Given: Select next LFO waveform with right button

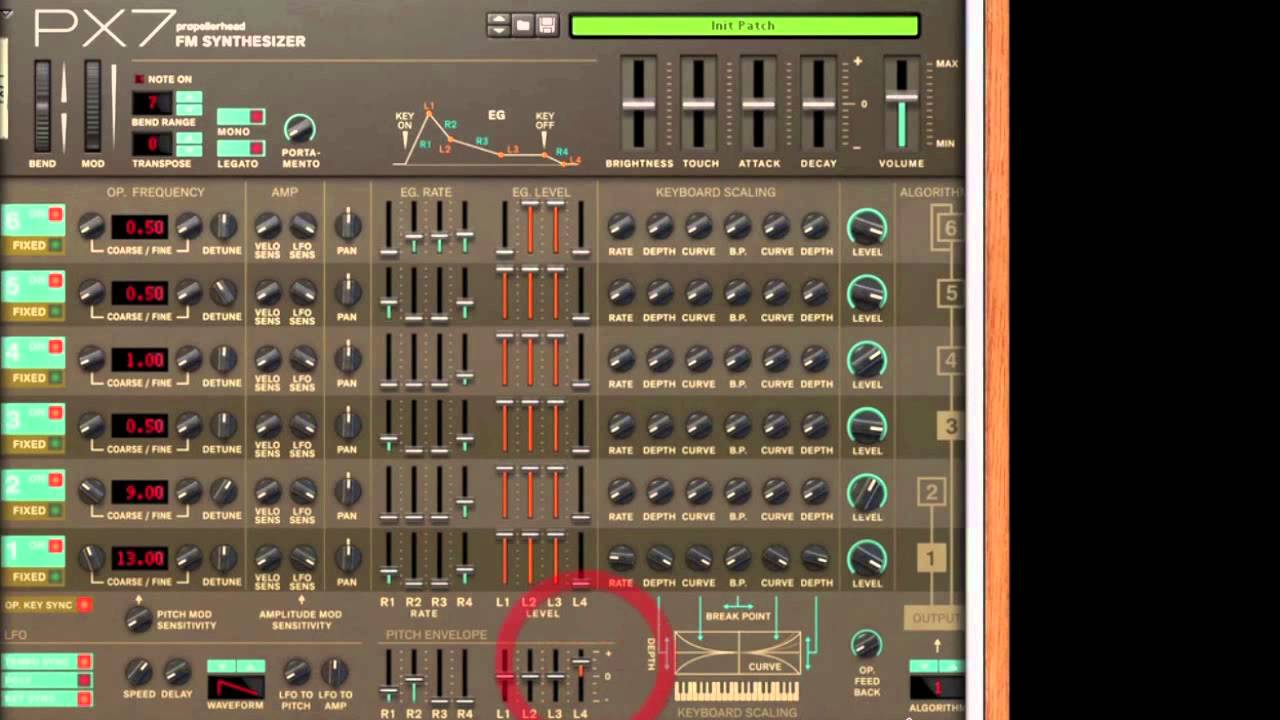Looking at the screenshot, I should tap(250, 666).
